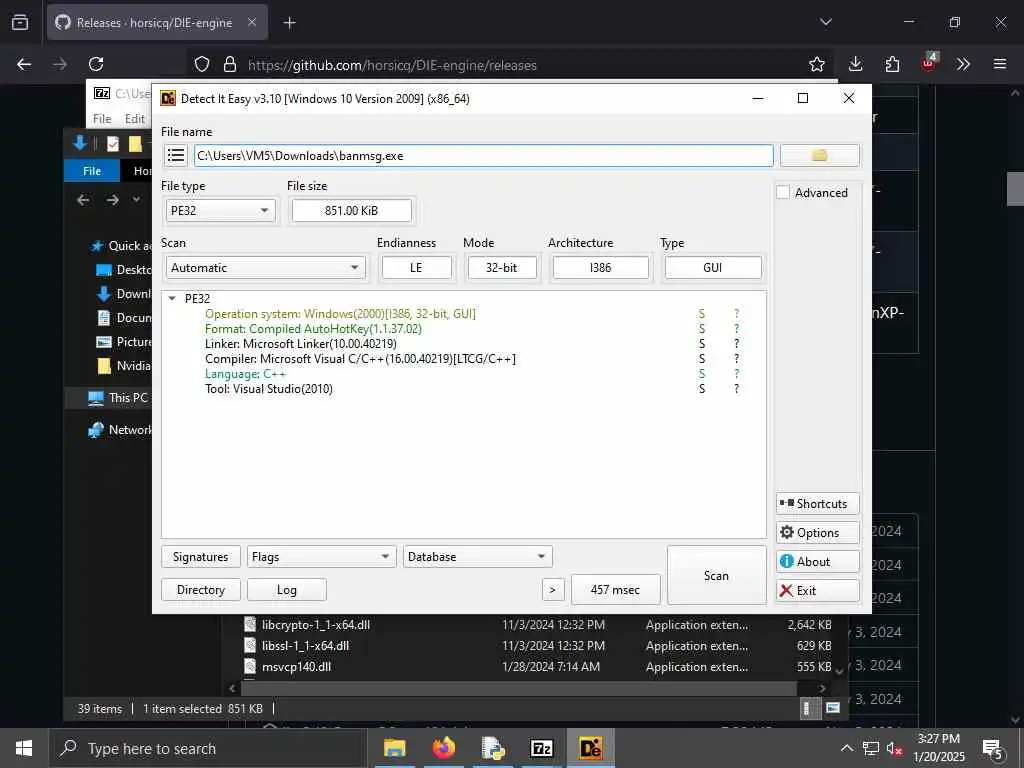The width and height of the screenshot is (1024, 768).
Task: Select Tool: Visual Studio(2010) row
Action: click(x=268, y=389)
